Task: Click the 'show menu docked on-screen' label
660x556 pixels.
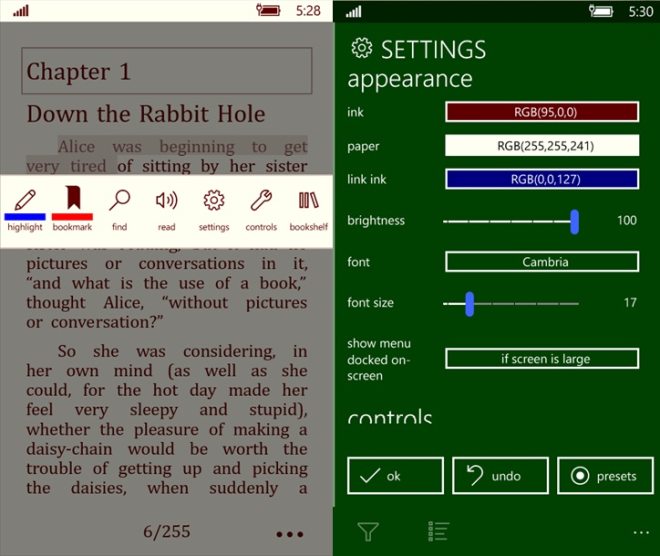Action: point(379,359)
